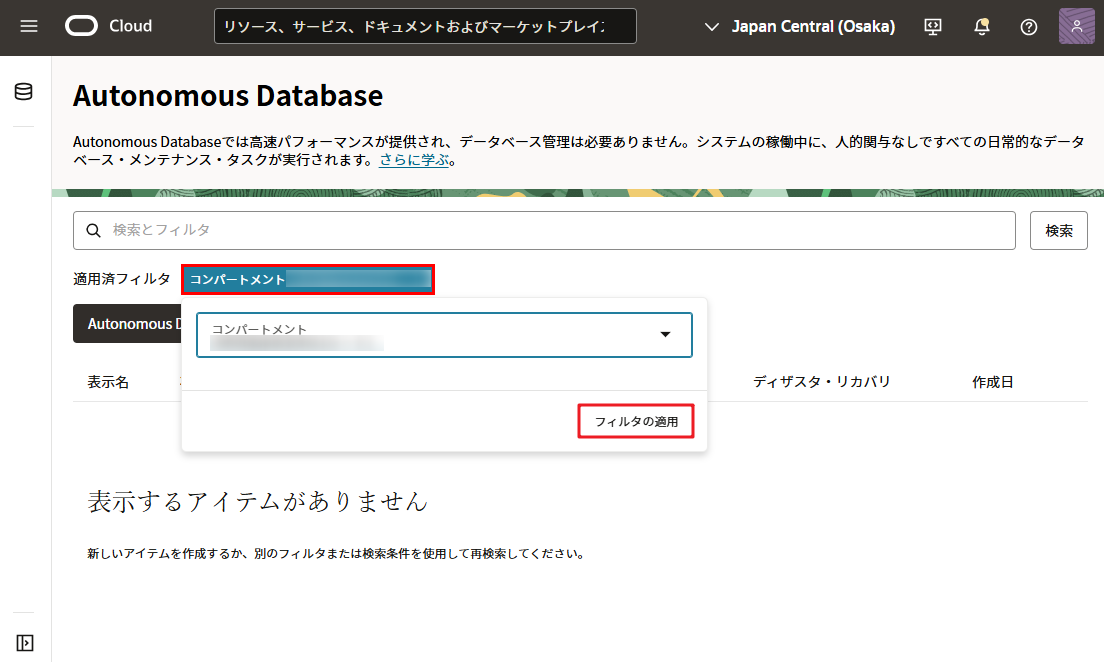Click the コンパートメント applied filter chip
1104x662 pixels.
click(307, 280)
